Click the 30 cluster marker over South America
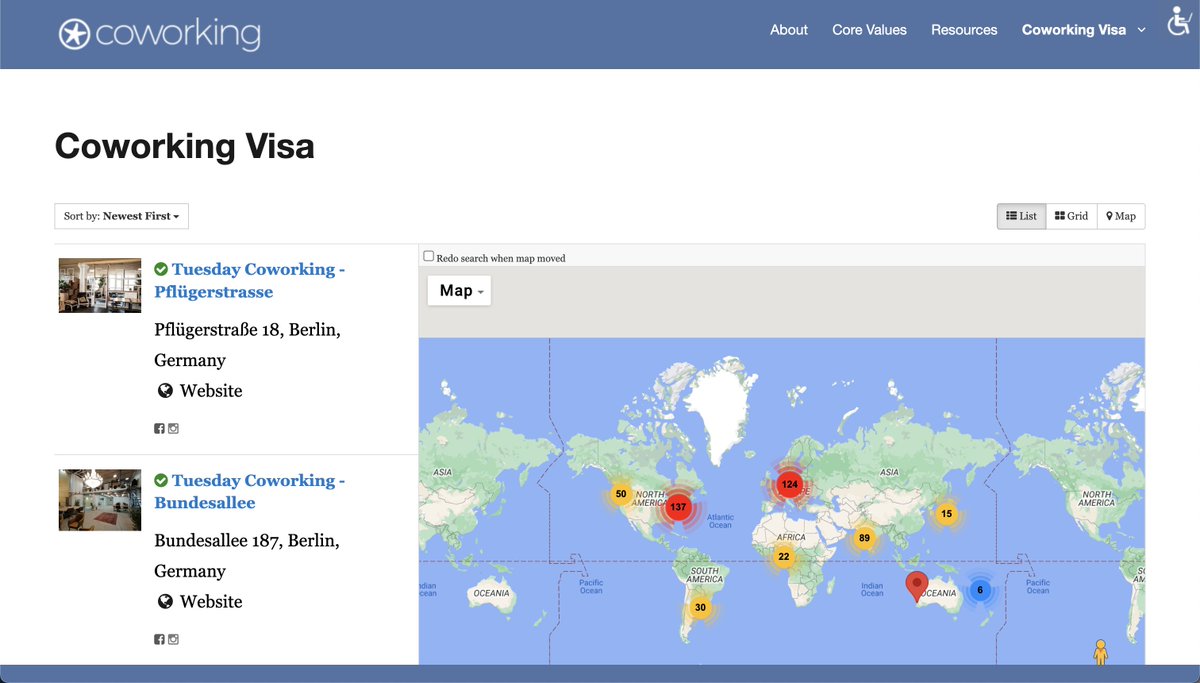This screenshot has height=683, width=1200. 700,607
